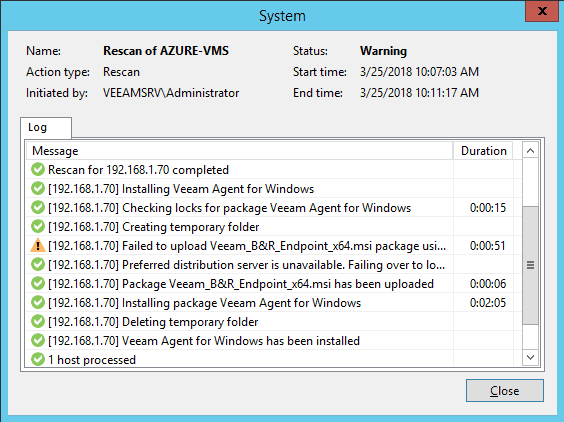Image resolution: width=564 pixels, height=422 pixels.
Task: Click the Close button
Action: tap(505, 390)
